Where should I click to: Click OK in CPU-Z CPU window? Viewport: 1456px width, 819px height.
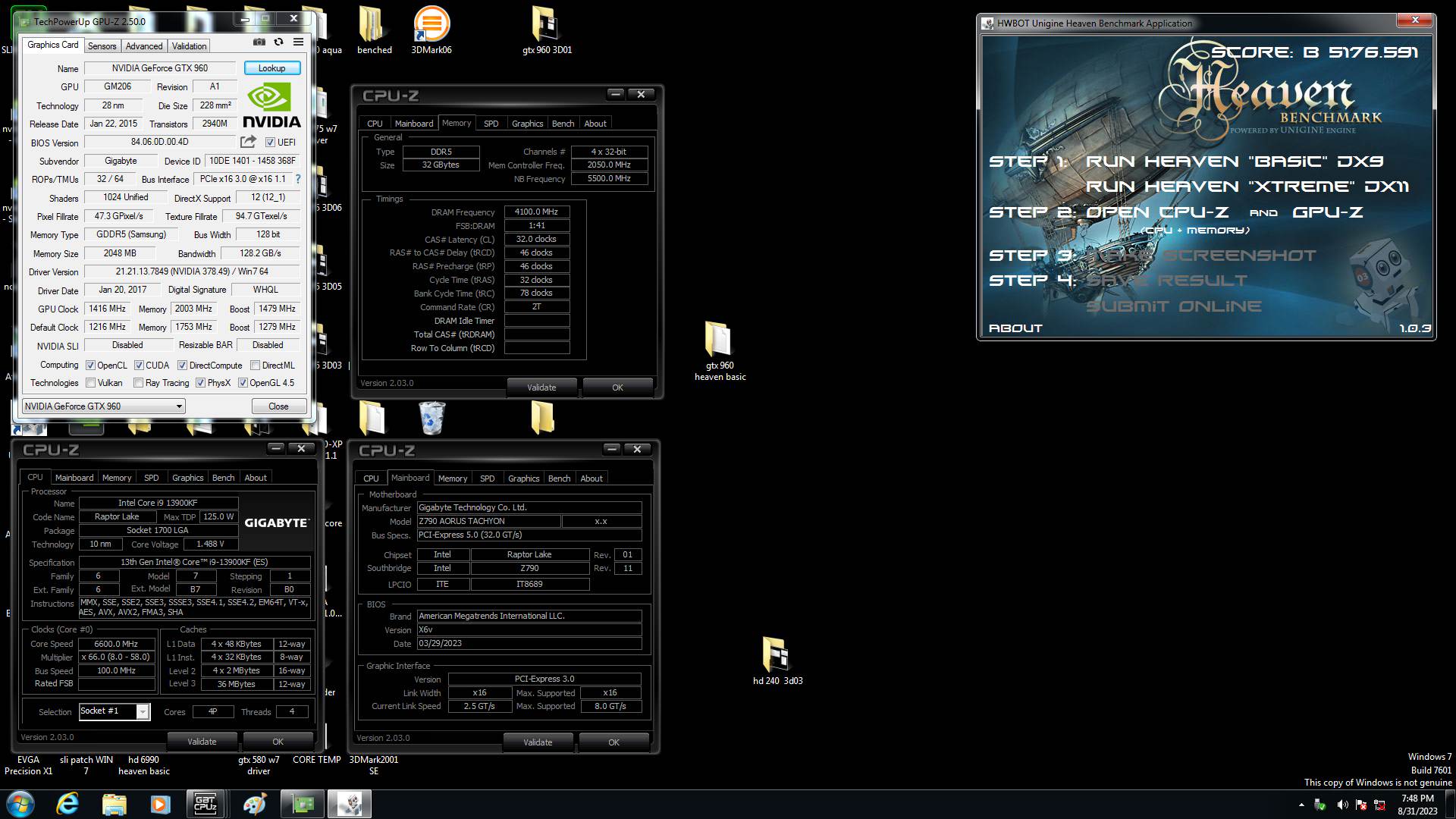click(278, 742)
